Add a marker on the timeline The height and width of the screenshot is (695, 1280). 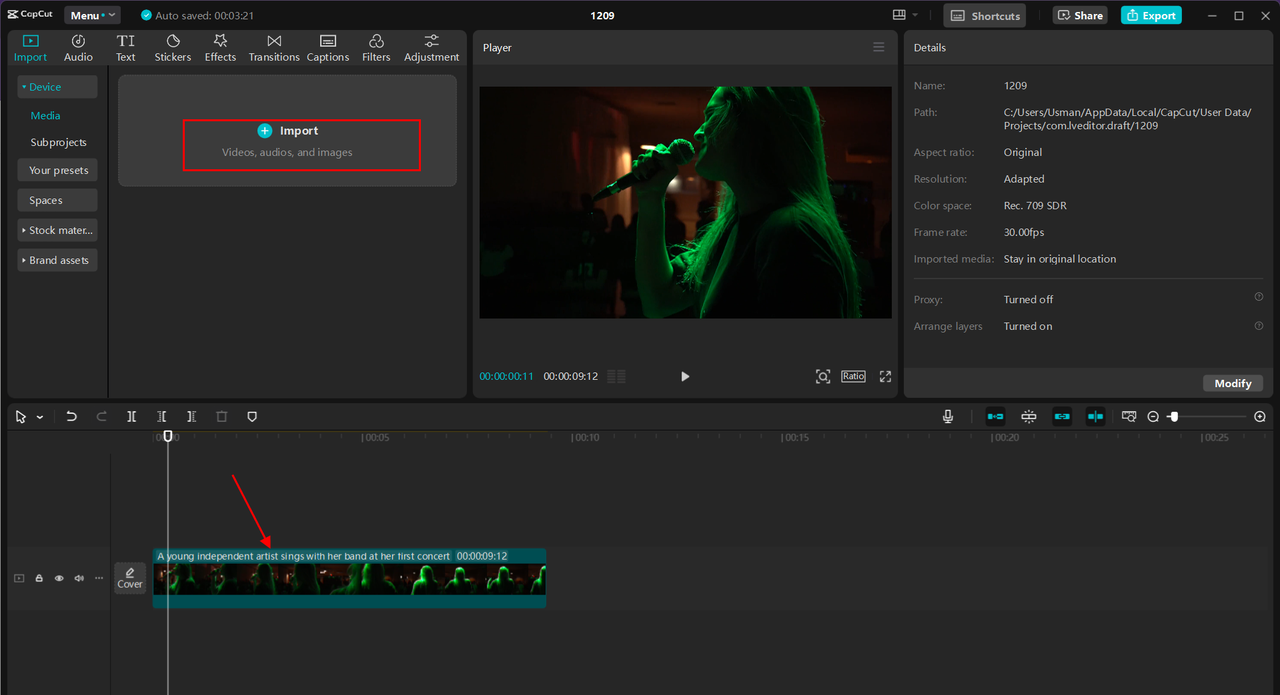click(252, 416)
